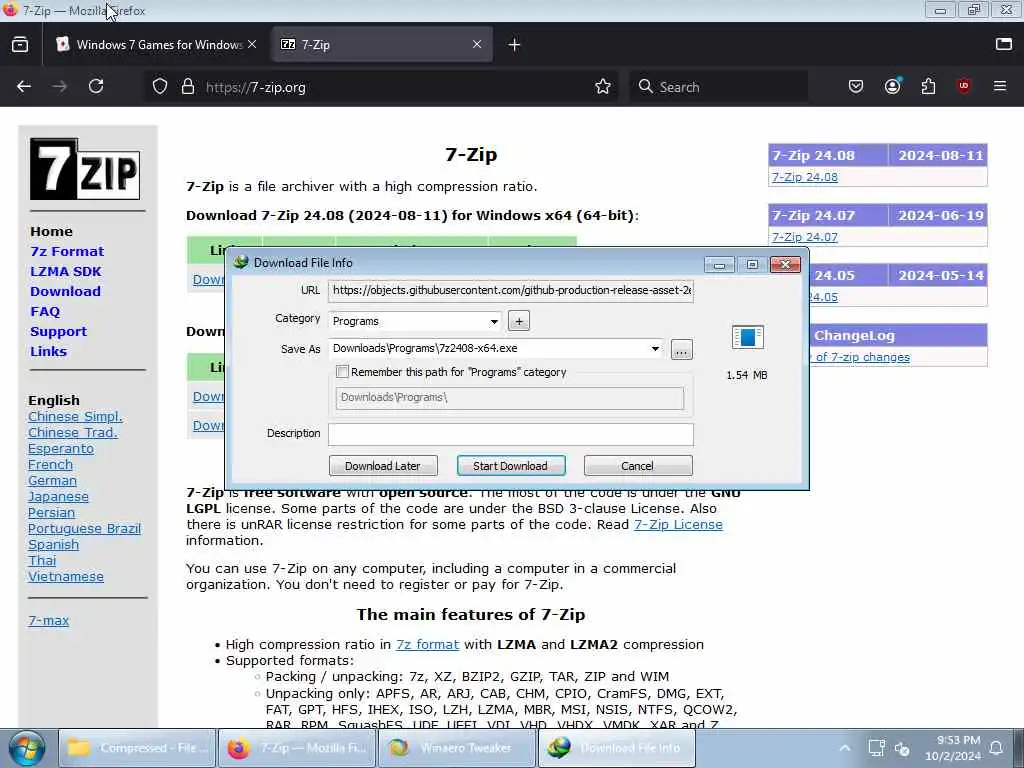Image resolution: width=1024 pixels, height=768 pixels.
Task: Open the Extensions puzzle icon
Action: pyautogui.click(x=928, y=86)
